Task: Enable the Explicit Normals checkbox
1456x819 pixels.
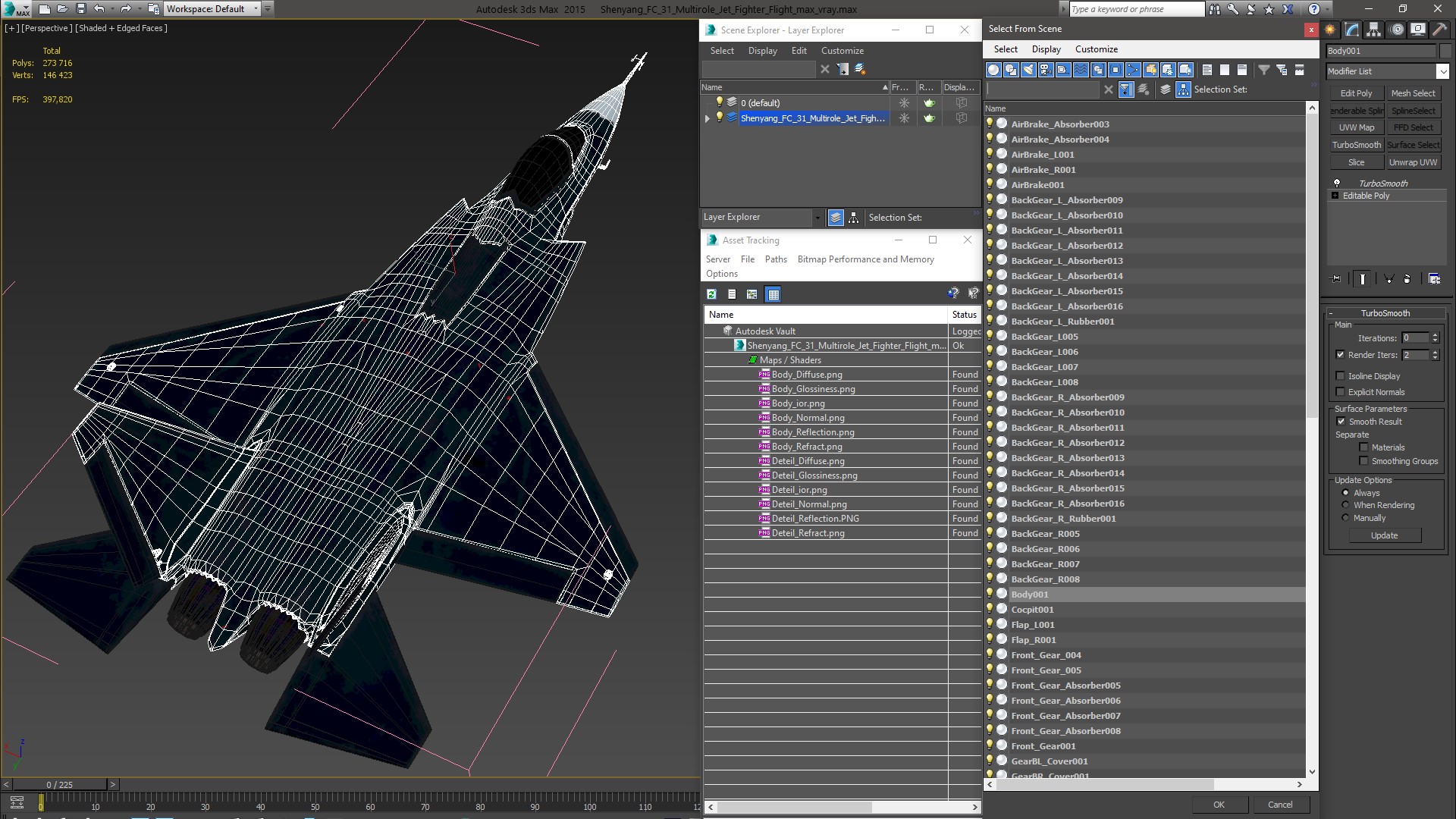Action: 1341,392
